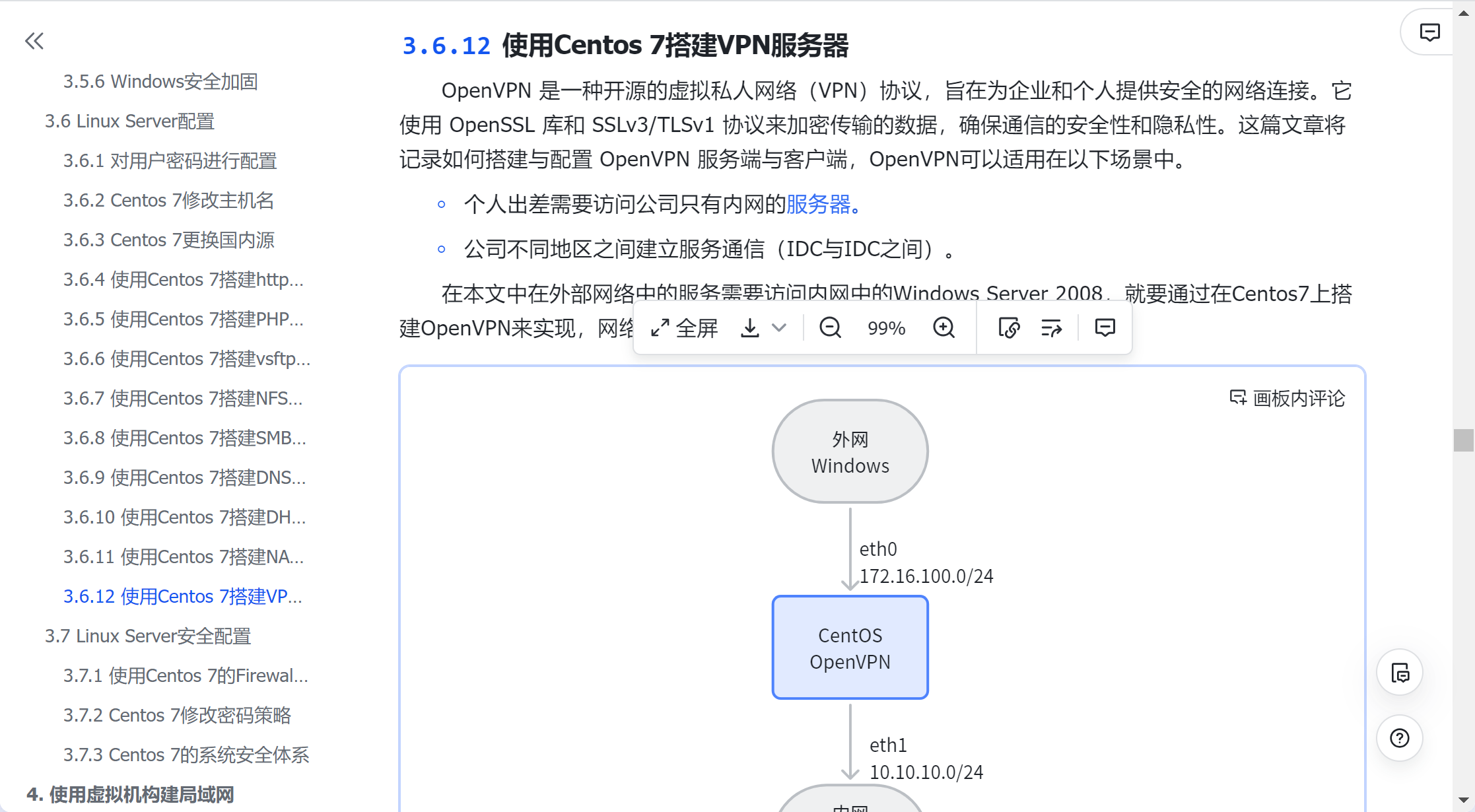Open the comments panel icon at top right

pos(1429,32)
